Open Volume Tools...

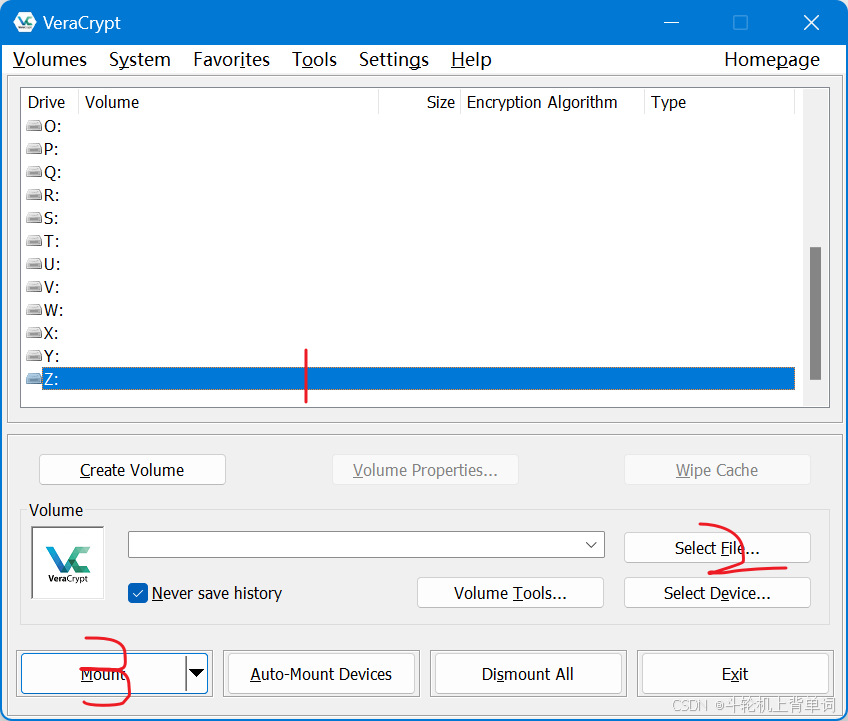click(x=510, y=593)
